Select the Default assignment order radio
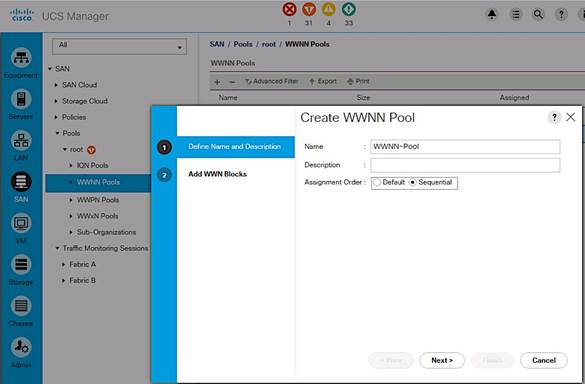 coord(377,182)
